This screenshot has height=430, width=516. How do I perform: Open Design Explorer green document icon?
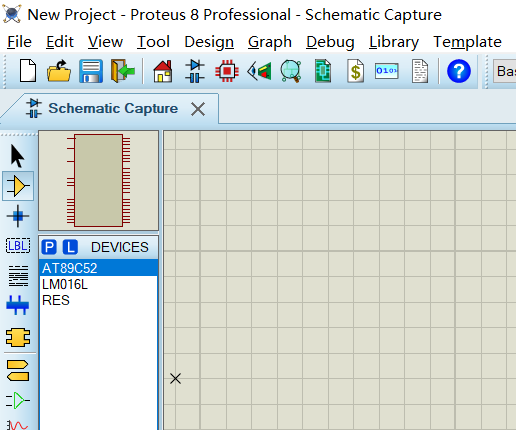pyautogui.click(x=323, y=71)
